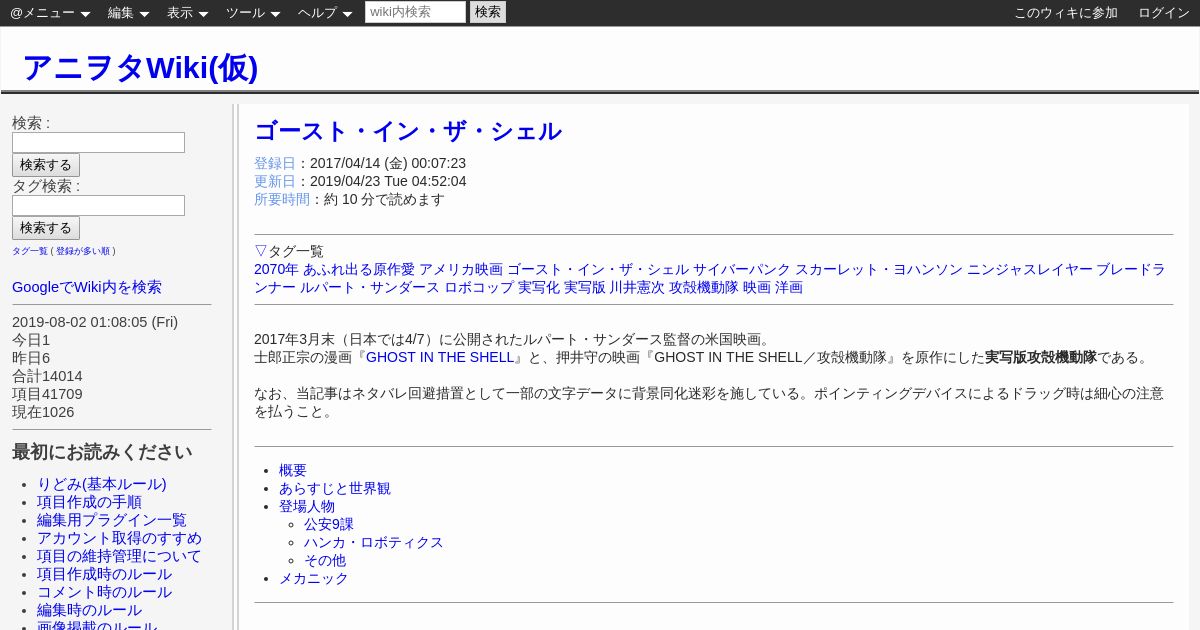Focus the タグ検索 text field

pos(98,205)
